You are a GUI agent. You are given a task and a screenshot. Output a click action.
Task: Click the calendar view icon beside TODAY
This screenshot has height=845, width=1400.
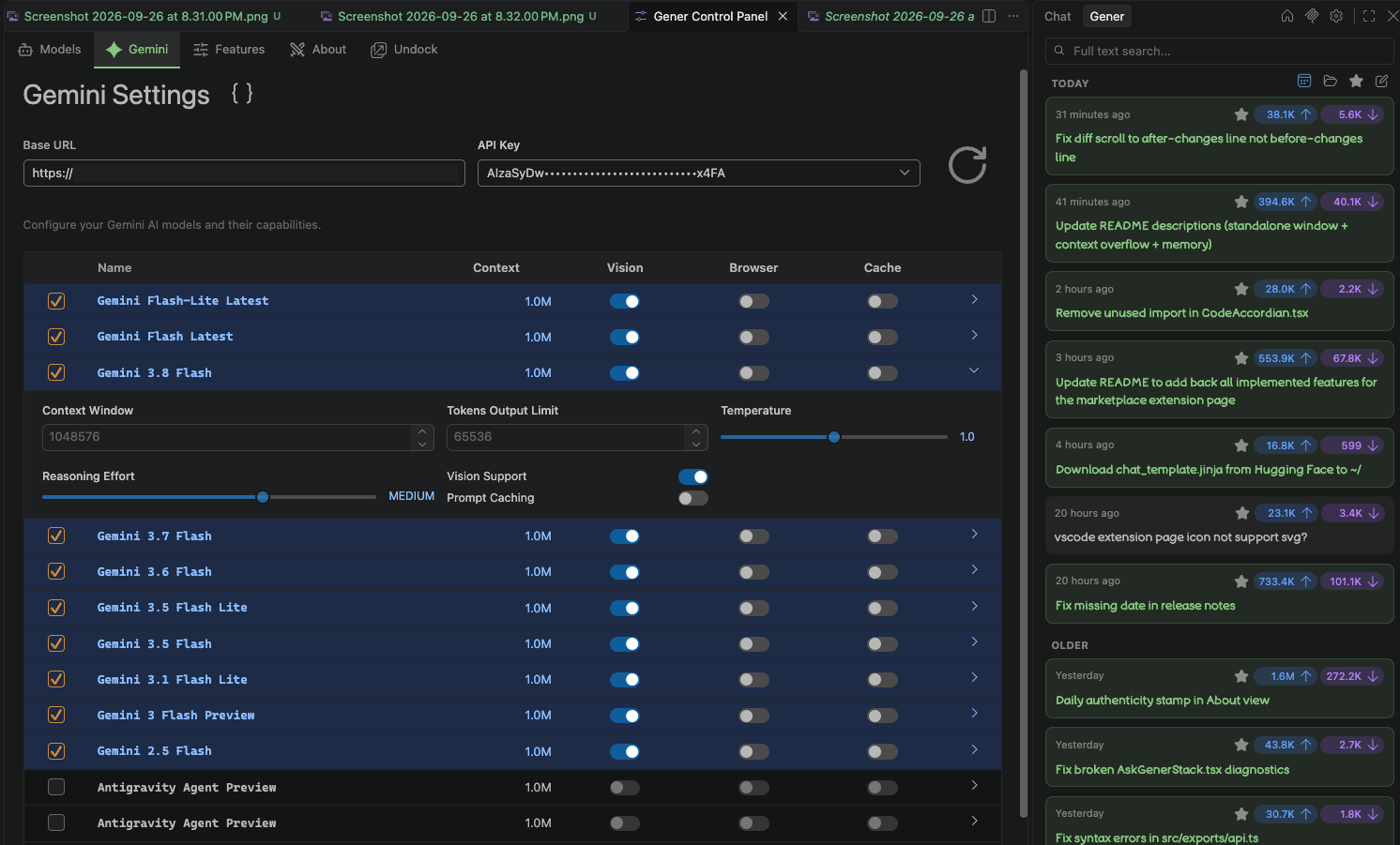(1304, 81)
